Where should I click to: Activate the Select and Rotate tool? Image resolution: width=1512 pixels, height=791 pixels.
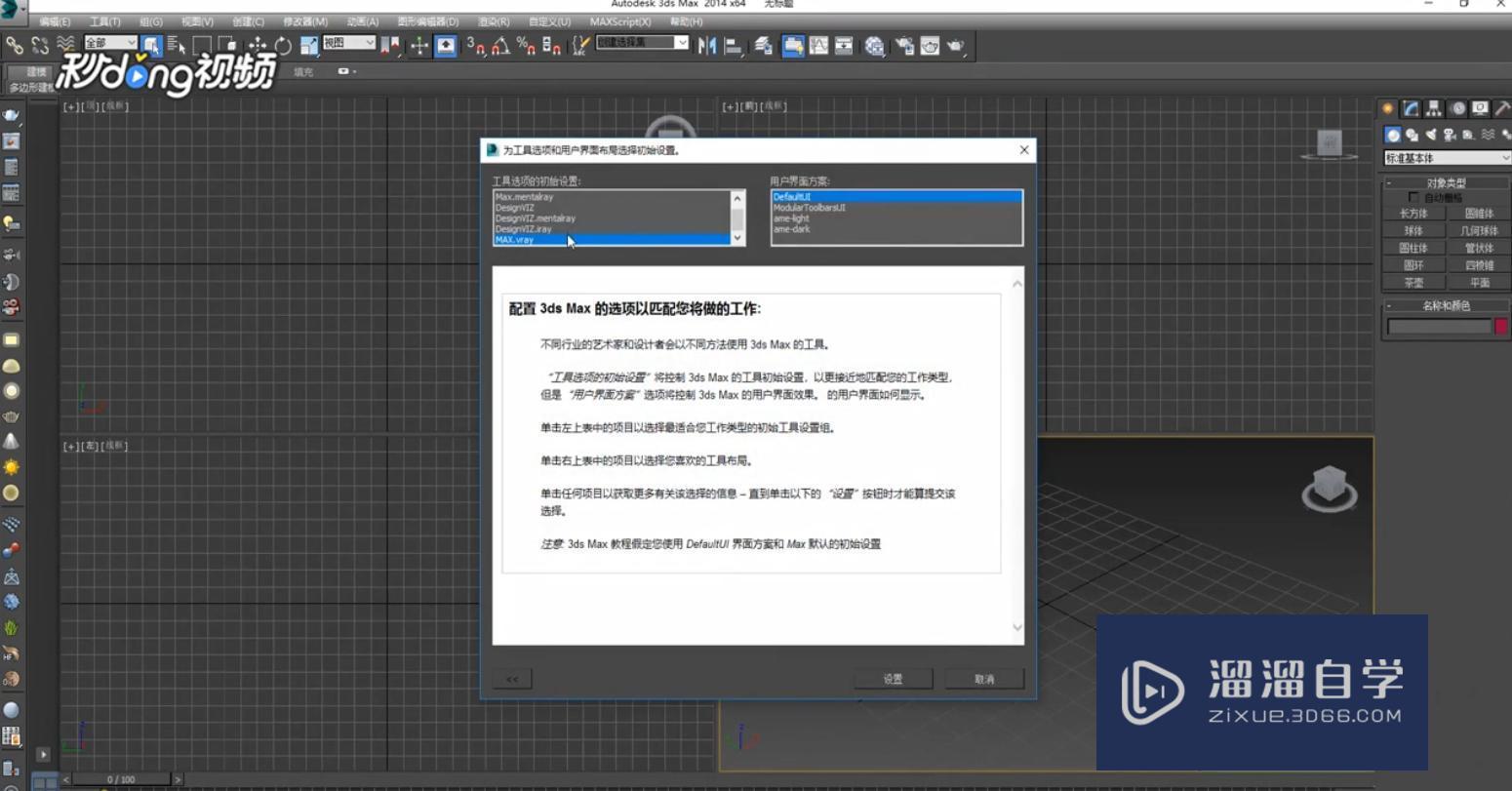tap(283, 45)
